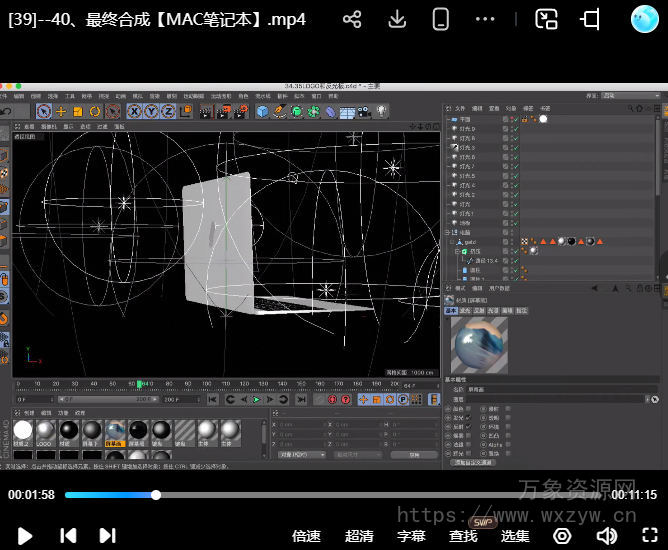Click the round cyan avatar icon

pyautogui.click(x=645, y=19)
